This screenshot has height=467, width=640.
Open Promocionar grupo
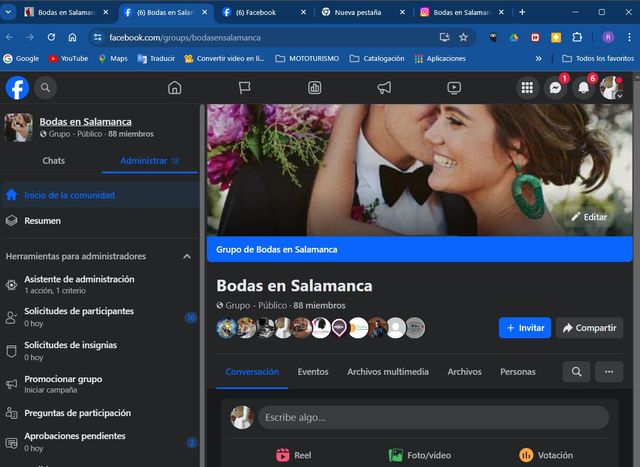(100, 384)
